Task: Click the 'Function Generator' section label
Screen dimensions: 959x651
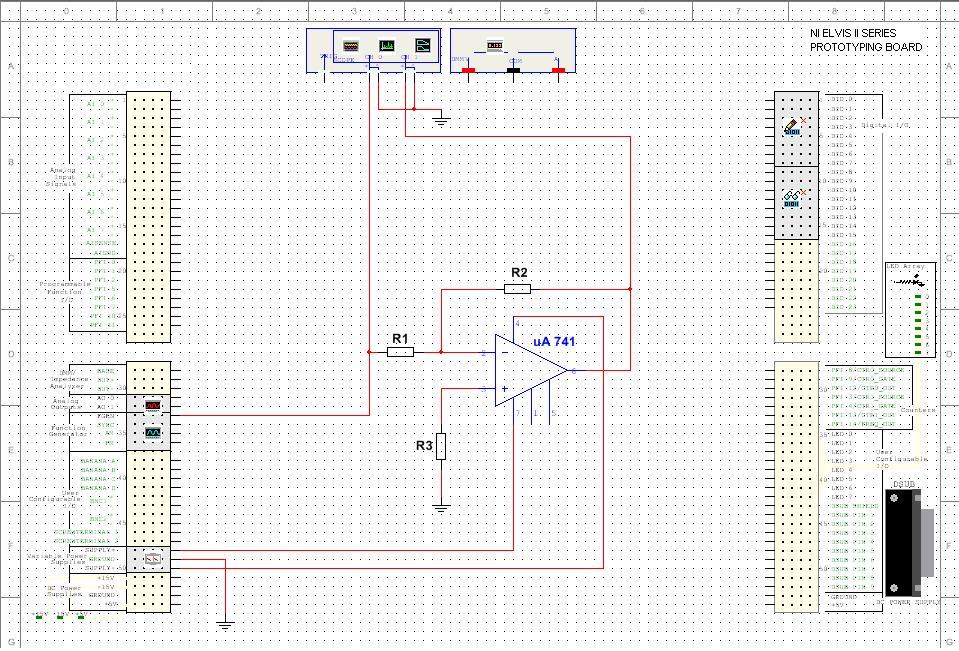Action: [67, 431]
